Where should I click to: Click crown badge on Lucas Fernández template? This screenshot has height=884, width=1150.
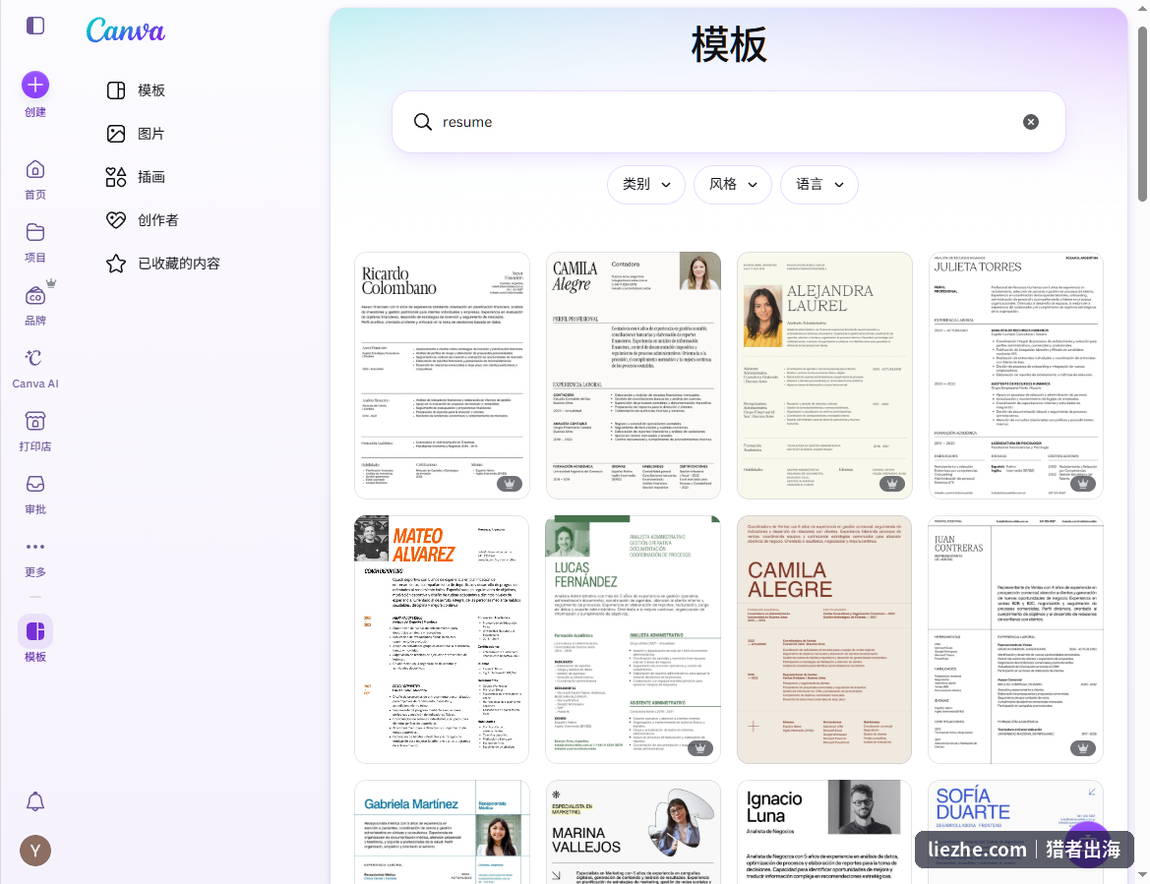[x=700, y=748]
